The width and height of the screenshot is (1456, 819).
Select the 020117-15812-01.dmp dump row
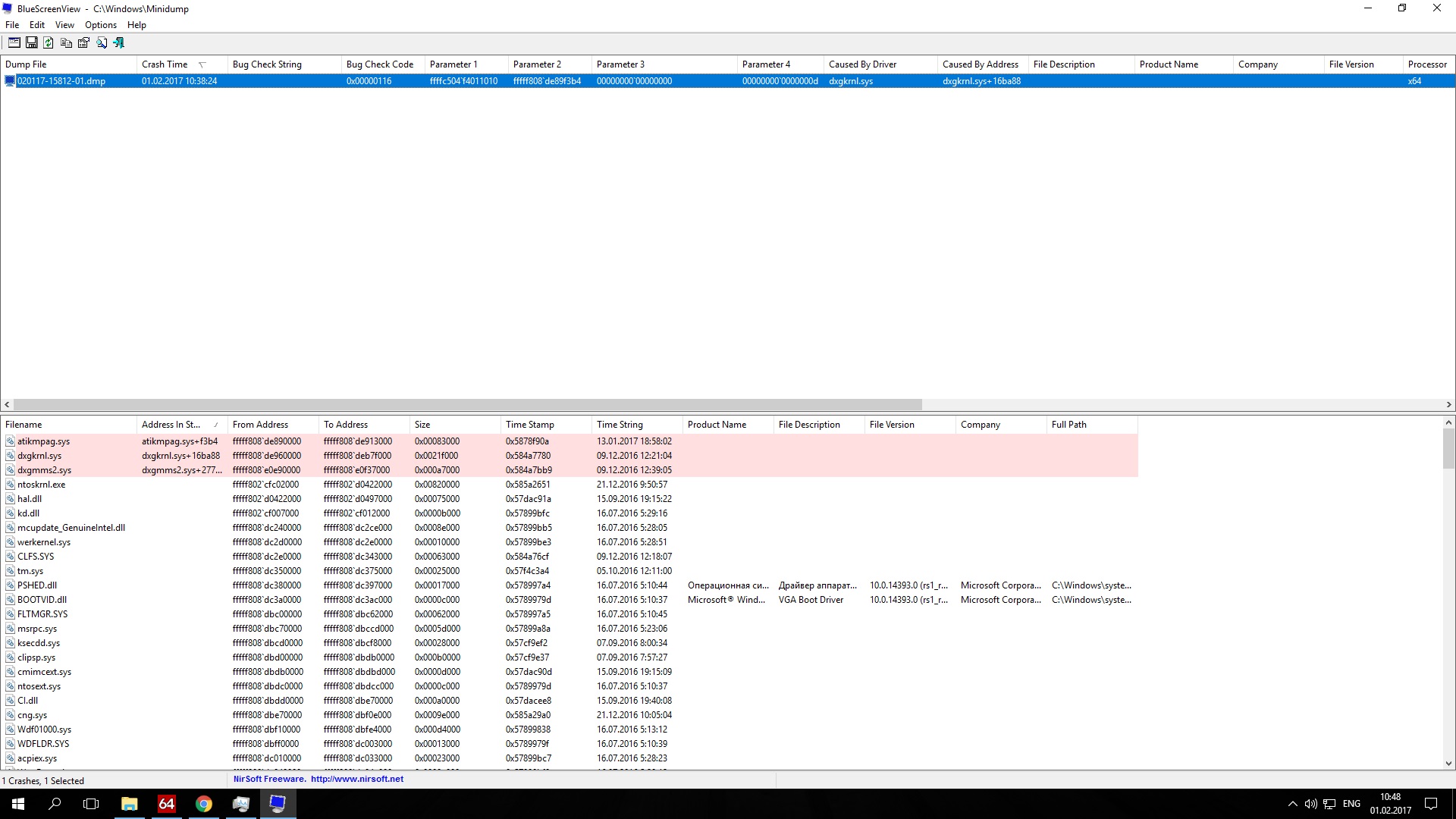coord(61,81)
